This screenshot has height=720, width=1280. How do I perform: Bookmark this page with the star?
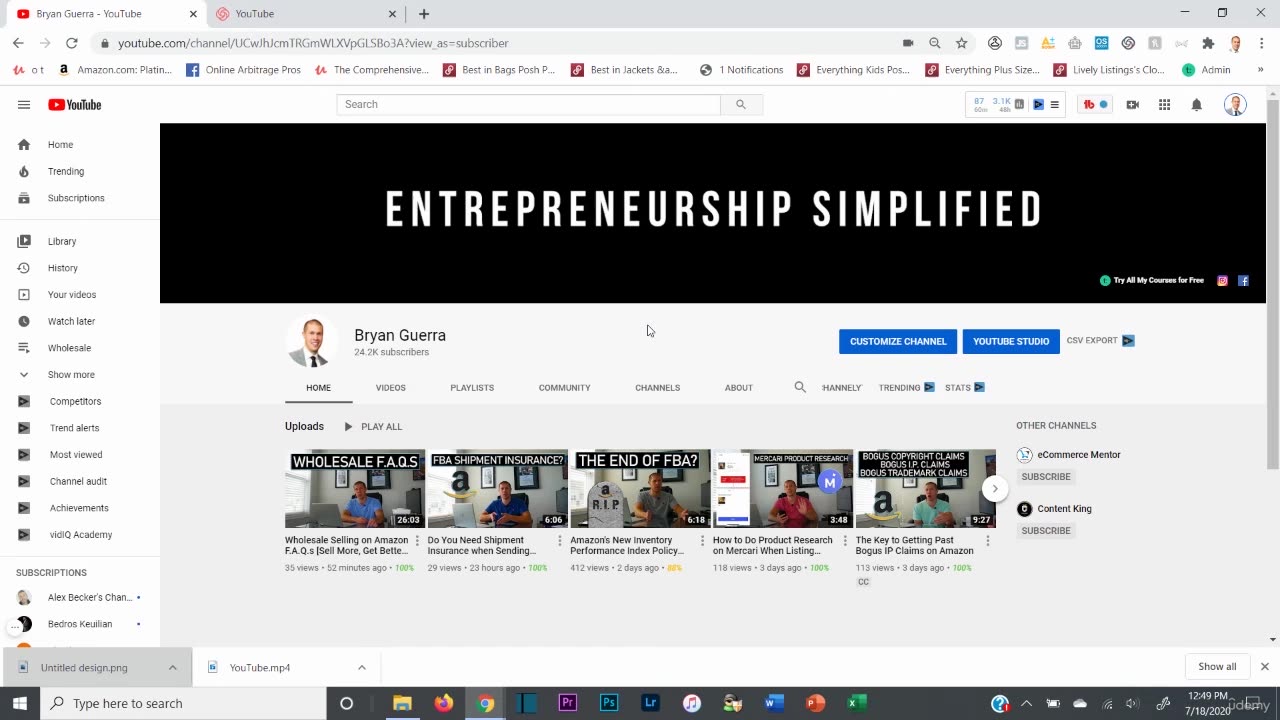tap(961, 43)
